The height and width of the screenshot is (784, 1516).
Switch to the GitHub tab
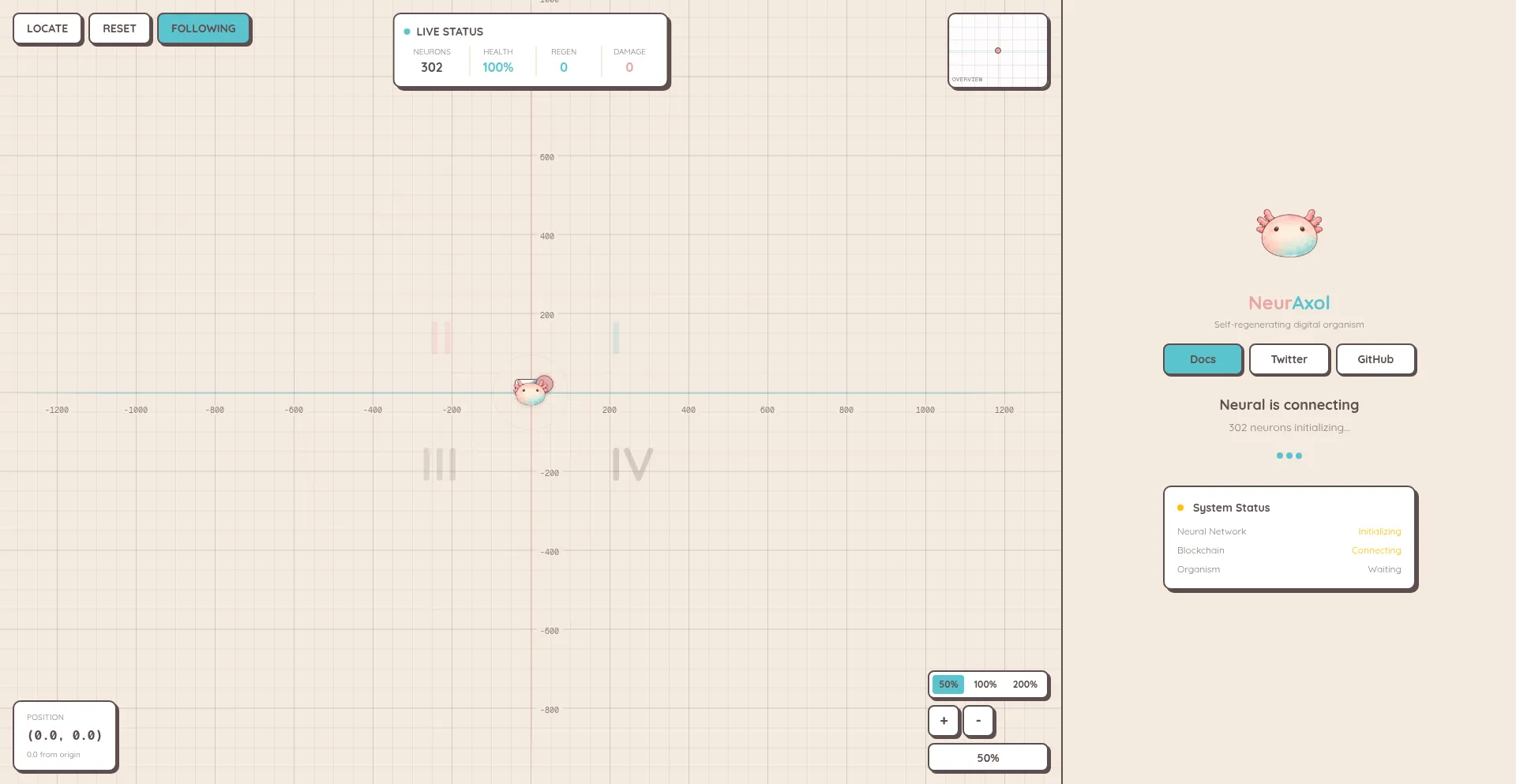pyautogui.click(x=1375, y=359)
